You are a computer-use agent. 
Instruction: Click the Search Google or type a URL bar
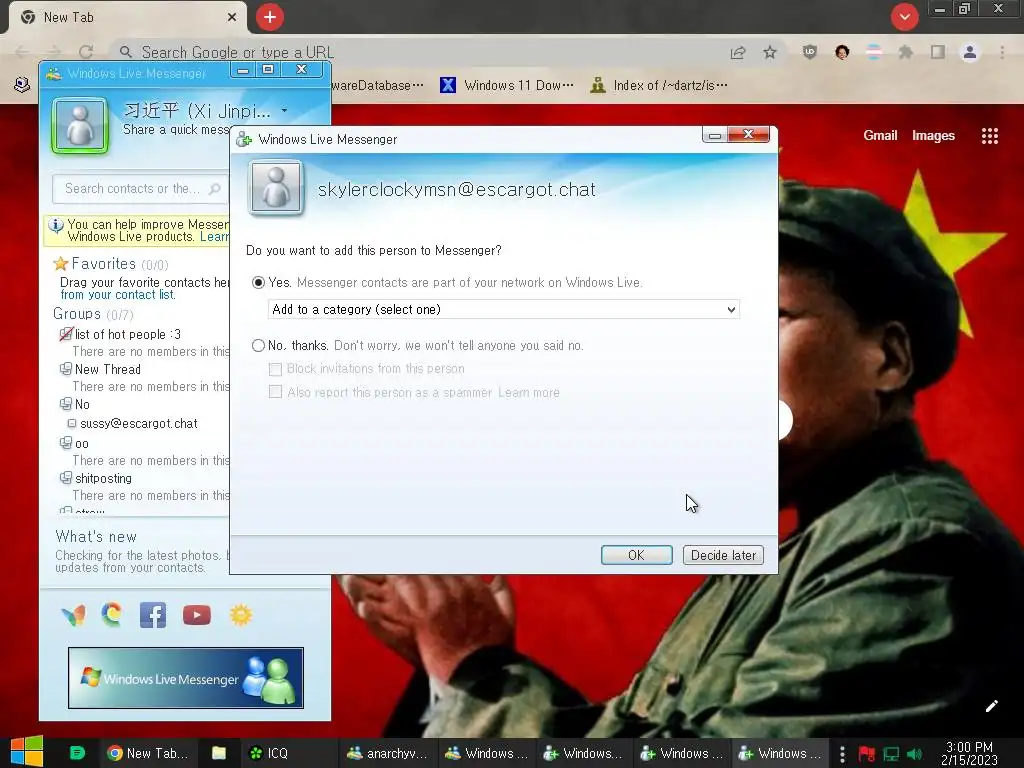(418, 52)
